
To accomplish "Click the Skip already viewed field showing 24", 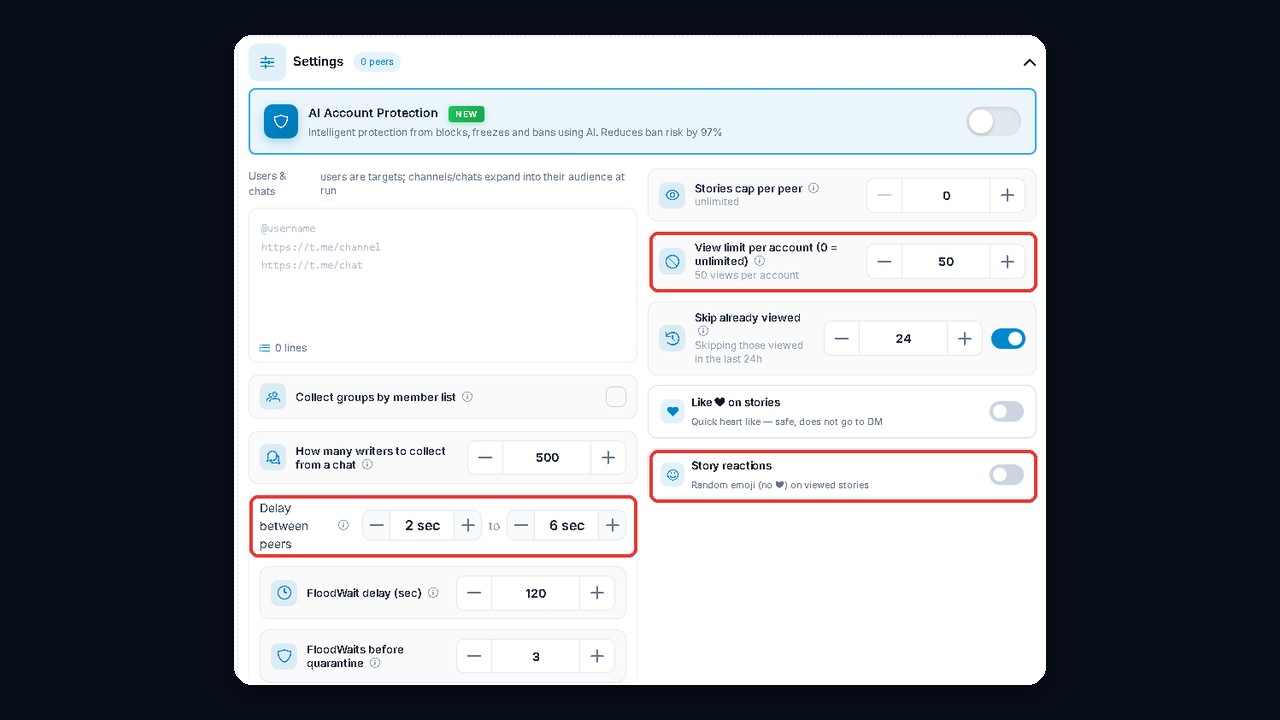I will [903, 339].
